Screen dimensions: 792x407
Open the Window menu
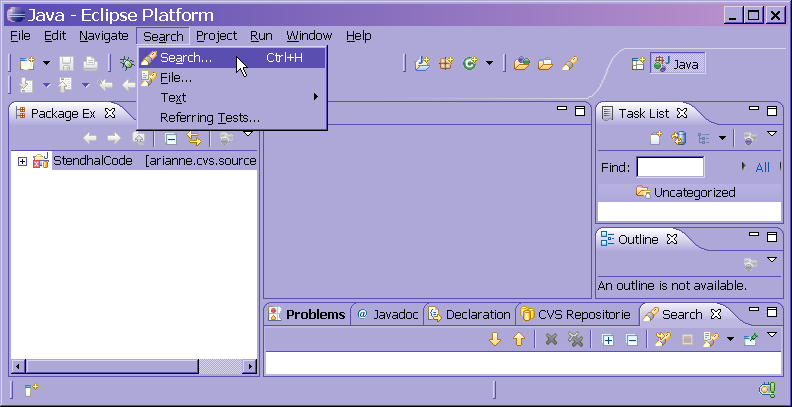pyautogui.click(x=309, y=36)
